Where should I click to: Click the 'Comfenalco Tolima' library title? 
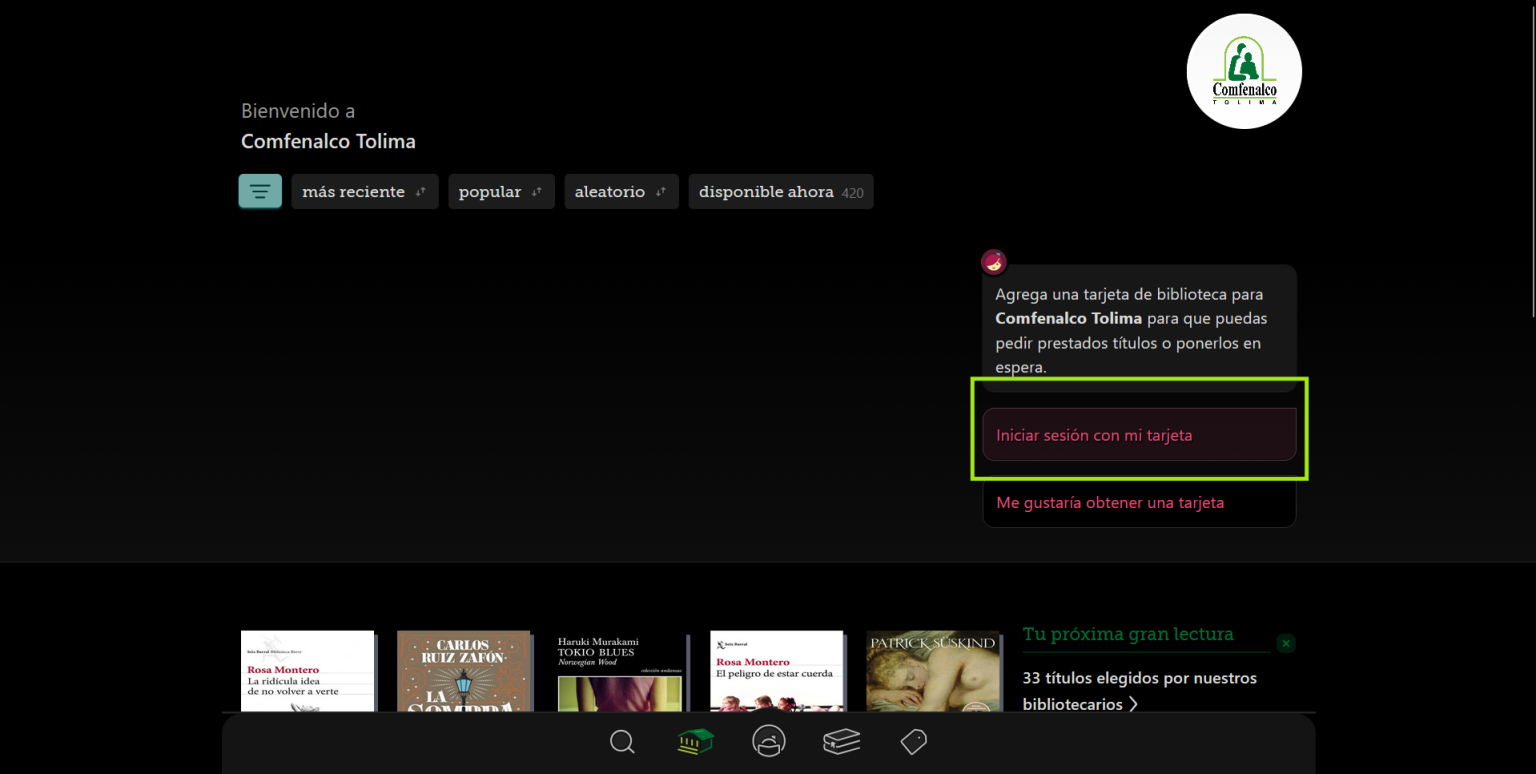(328, 141)
